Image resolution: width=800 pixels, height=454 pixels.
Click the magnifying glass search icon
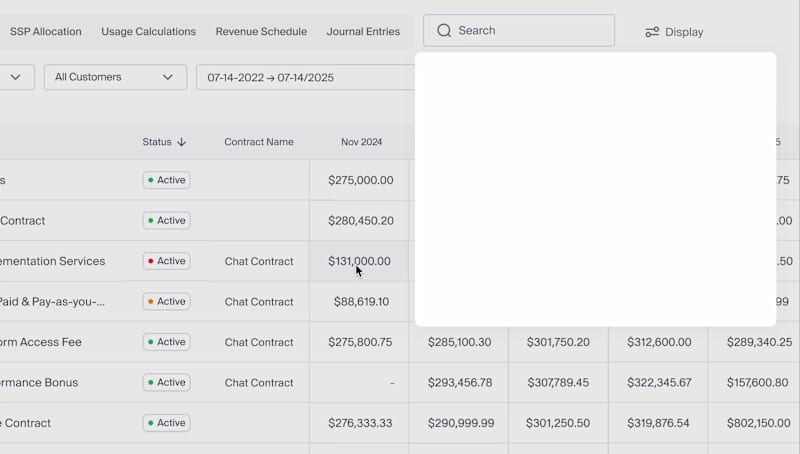444,31
